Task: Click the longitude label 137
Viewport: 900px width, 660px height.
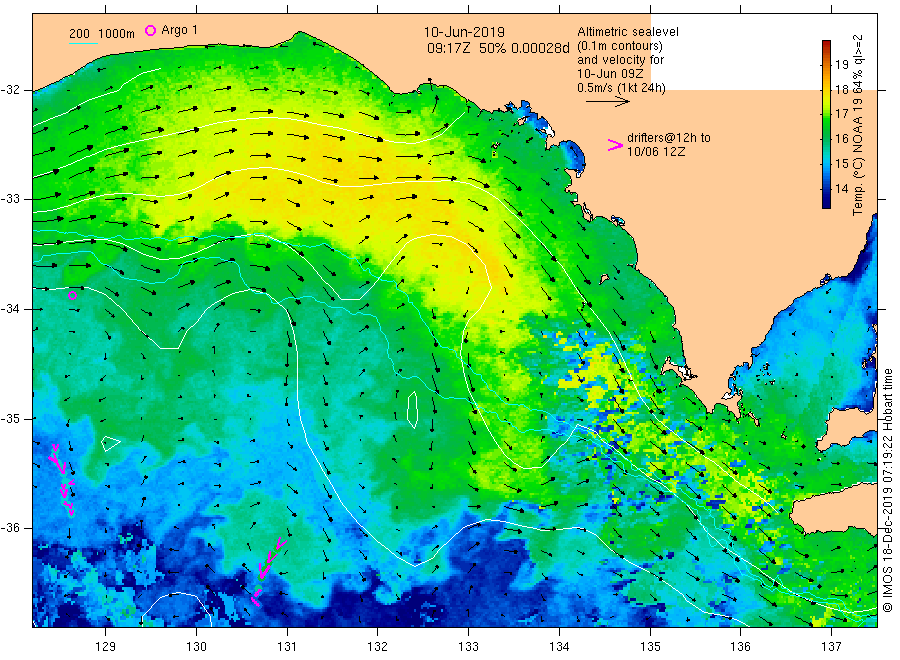Action: tap(831, 647)
